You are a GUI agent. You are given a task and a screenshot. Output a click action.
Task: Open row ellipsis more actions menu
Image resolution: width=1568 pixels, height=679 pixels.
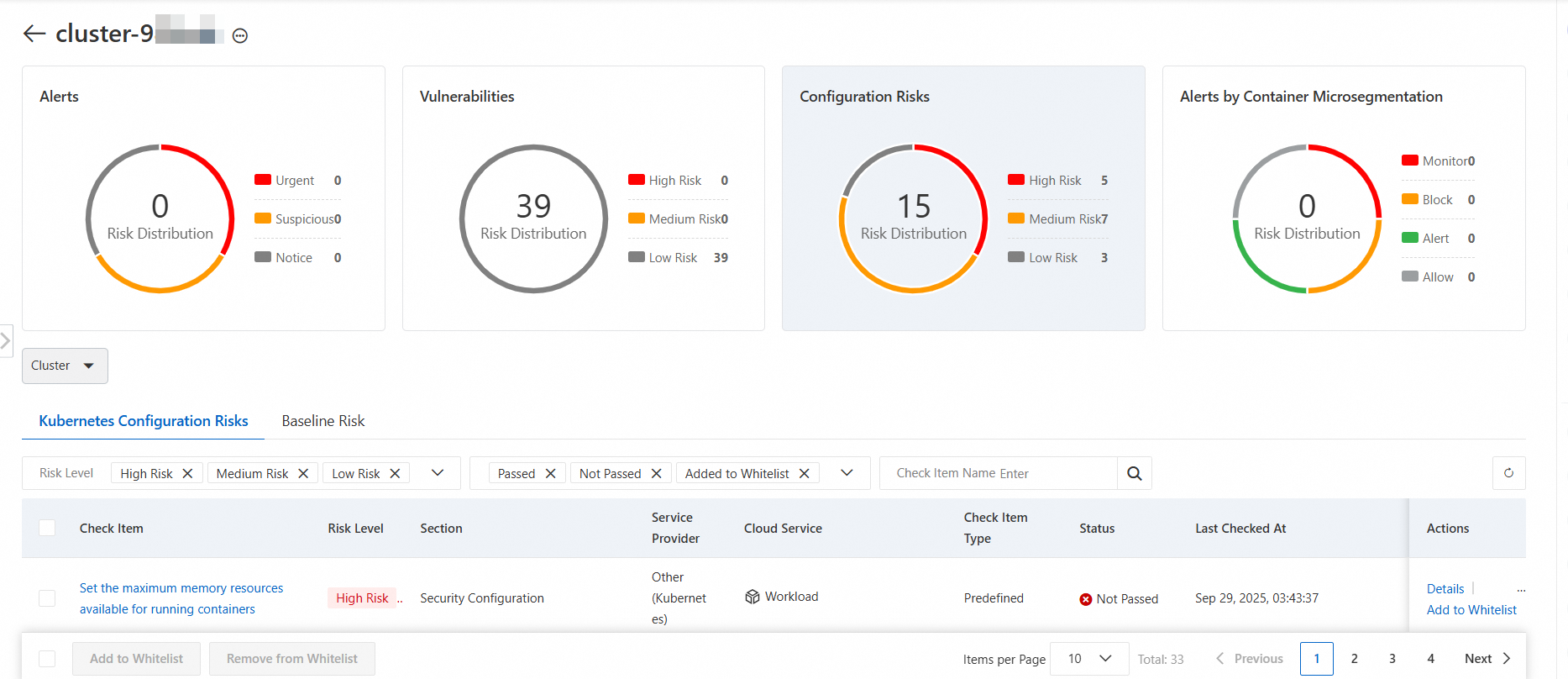coord(1521,589)
